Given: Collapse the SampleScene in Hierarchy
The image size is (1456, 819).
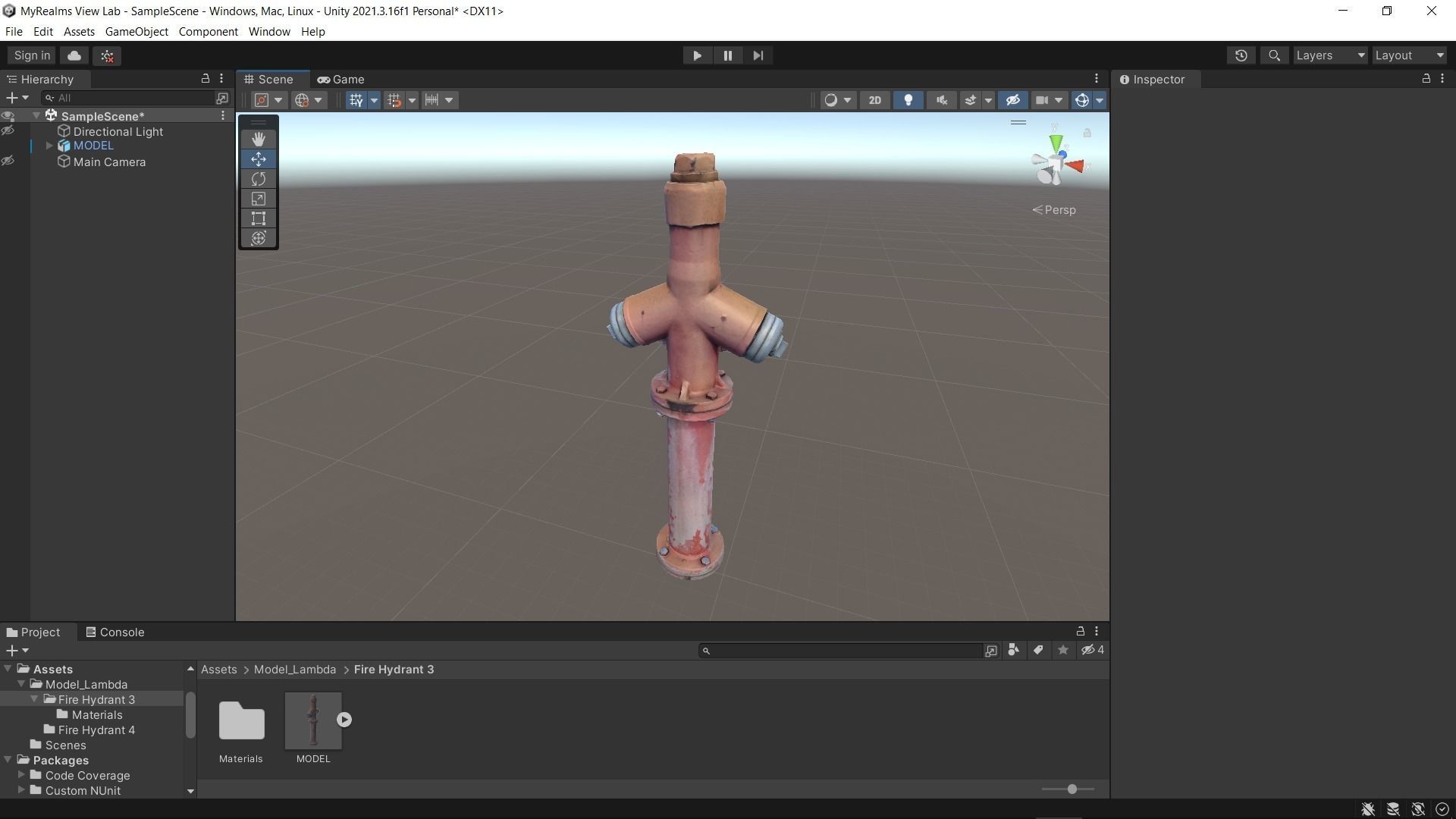Looking at the screenshot, I should tap(36, 116).
